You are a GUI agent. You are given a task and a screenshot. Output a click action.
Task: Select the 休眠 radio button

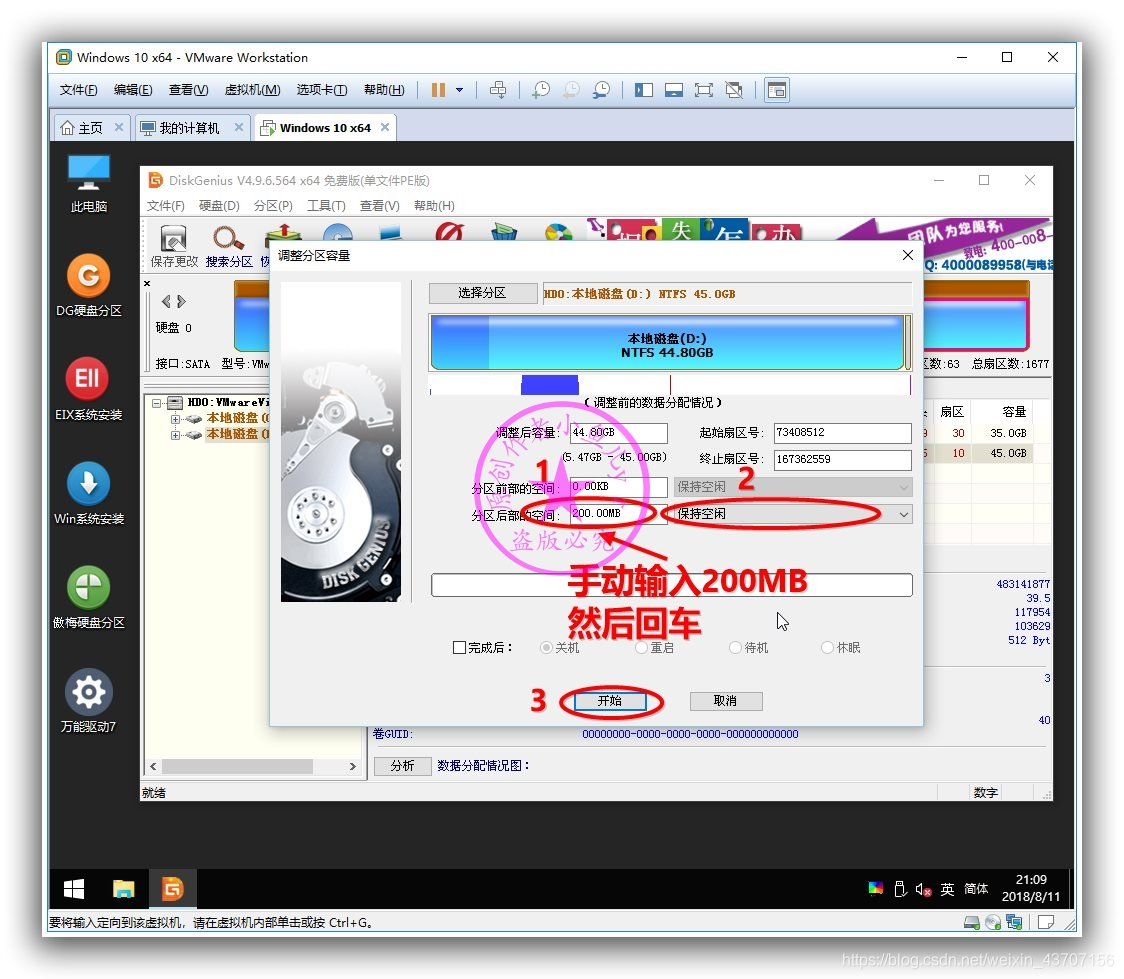[828, 647]
